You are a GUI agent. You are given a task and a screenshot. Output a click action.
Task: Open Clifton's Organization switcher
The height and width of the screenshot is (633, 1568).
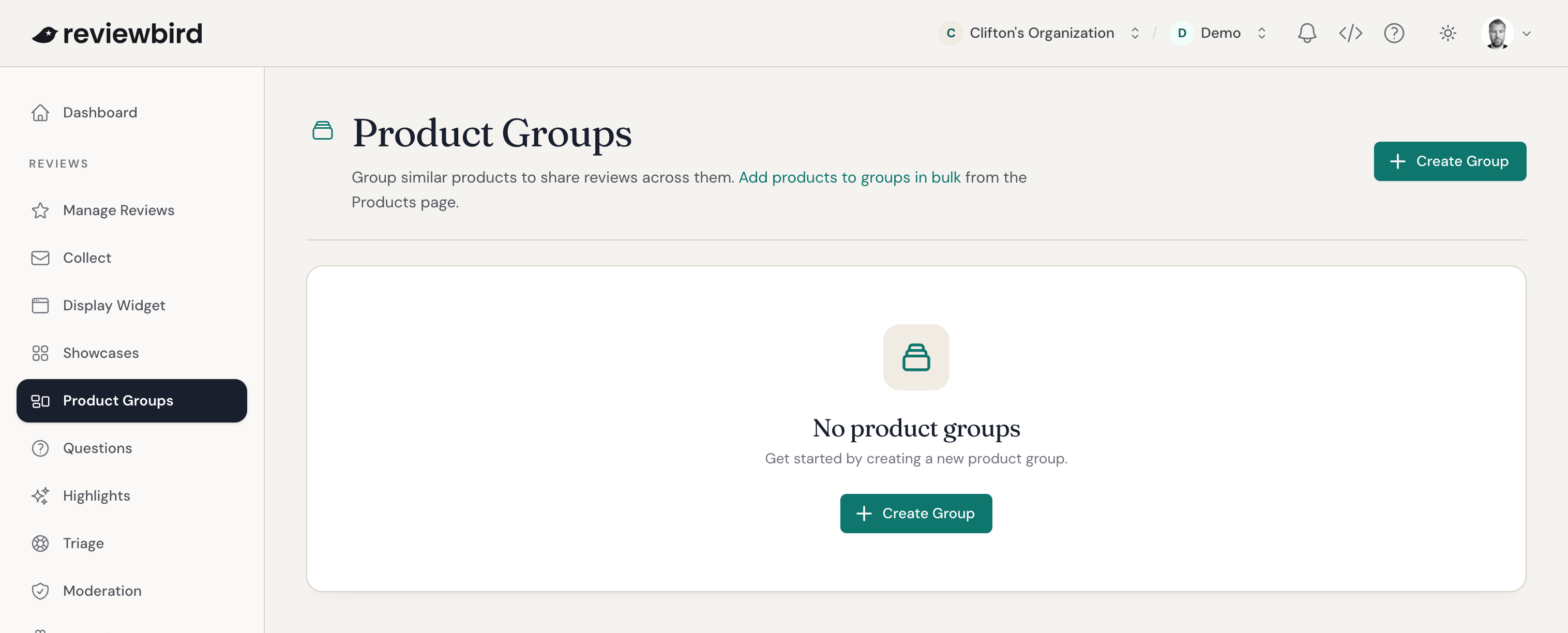pos(1039,33)
